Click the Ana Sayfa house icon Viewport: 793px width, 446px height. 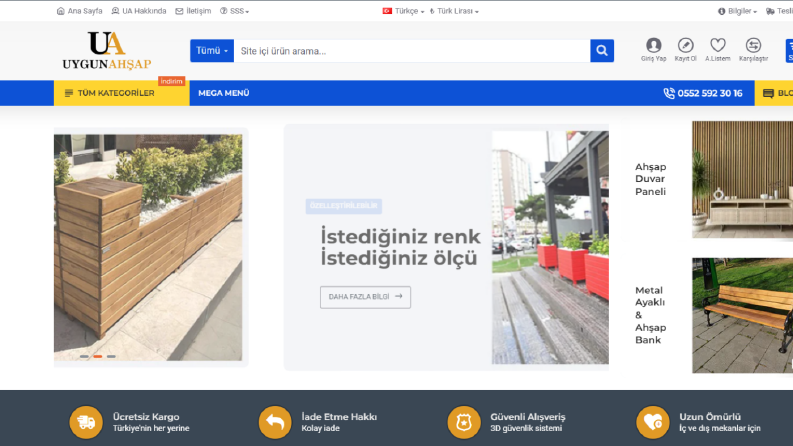[x=61, y=11]
